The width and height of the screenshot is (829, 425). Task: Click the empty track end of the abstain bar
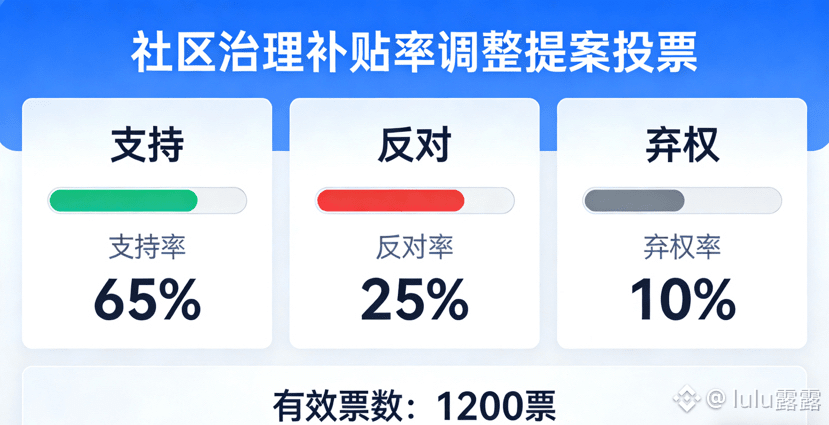(732, 200)
